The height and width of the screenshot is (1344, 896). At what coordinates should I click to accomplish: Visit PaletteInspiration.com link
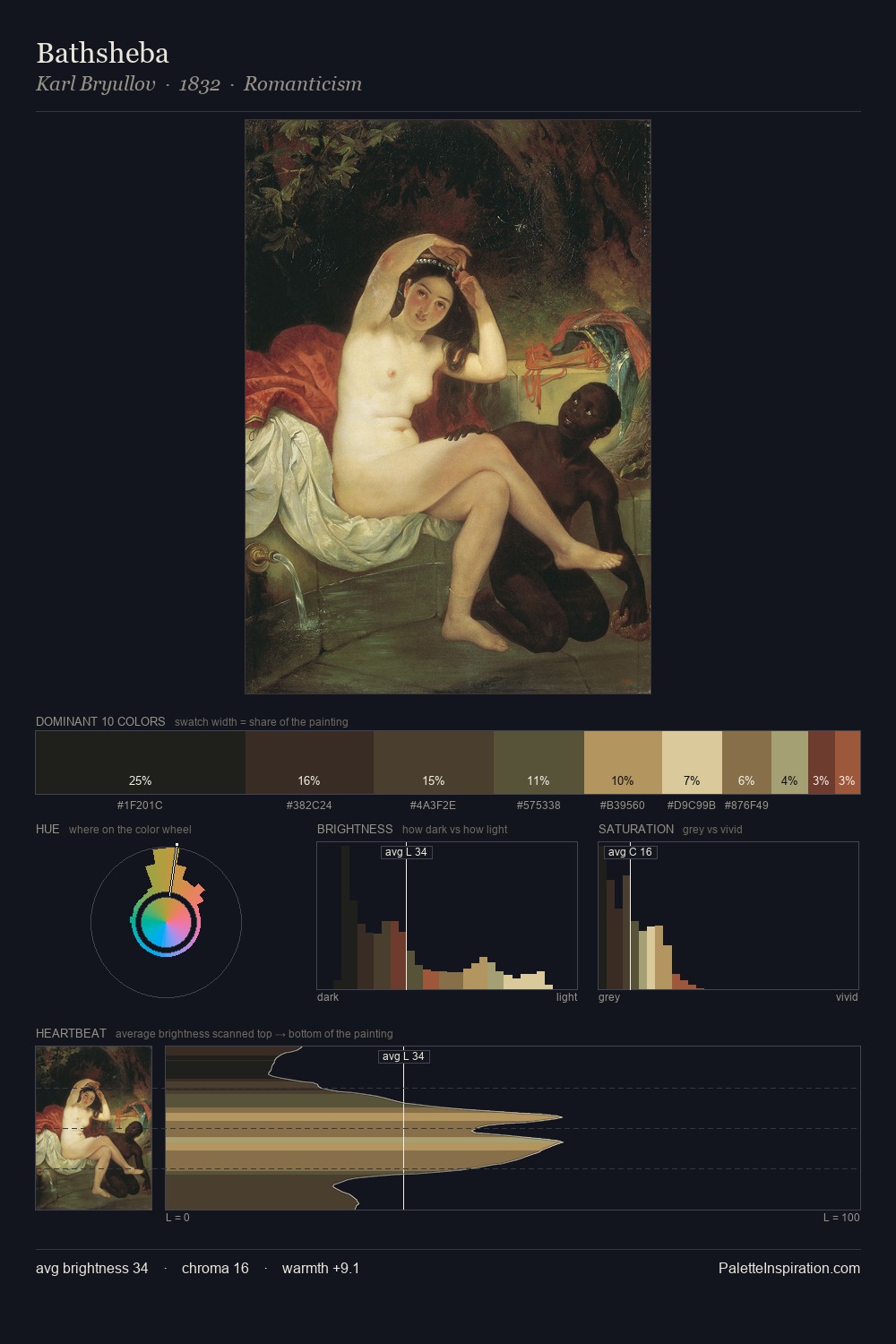[789, 1268]
